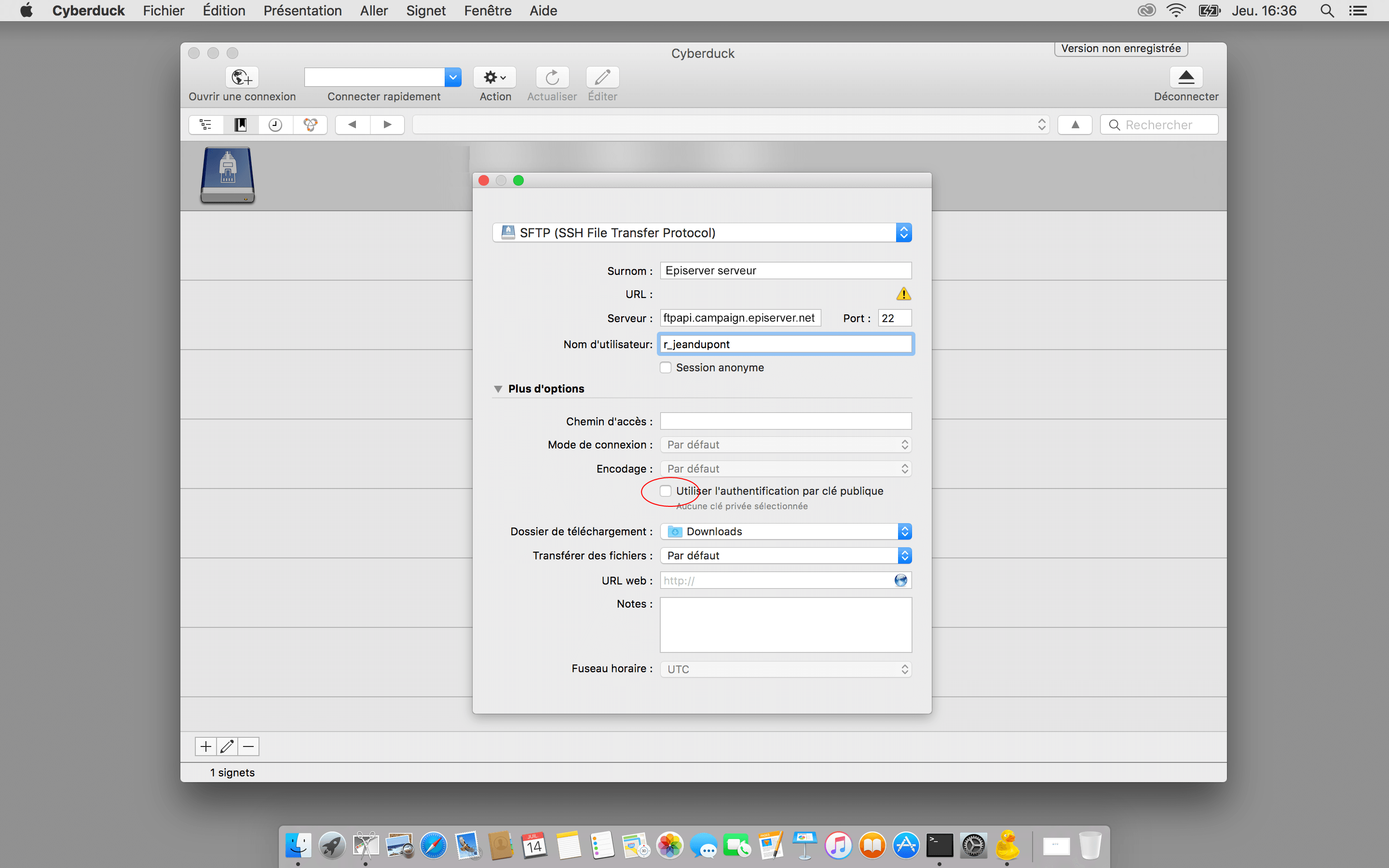Show the Bonjour view icon
This screenshot has height=868, width=1389.
[311, 124]
